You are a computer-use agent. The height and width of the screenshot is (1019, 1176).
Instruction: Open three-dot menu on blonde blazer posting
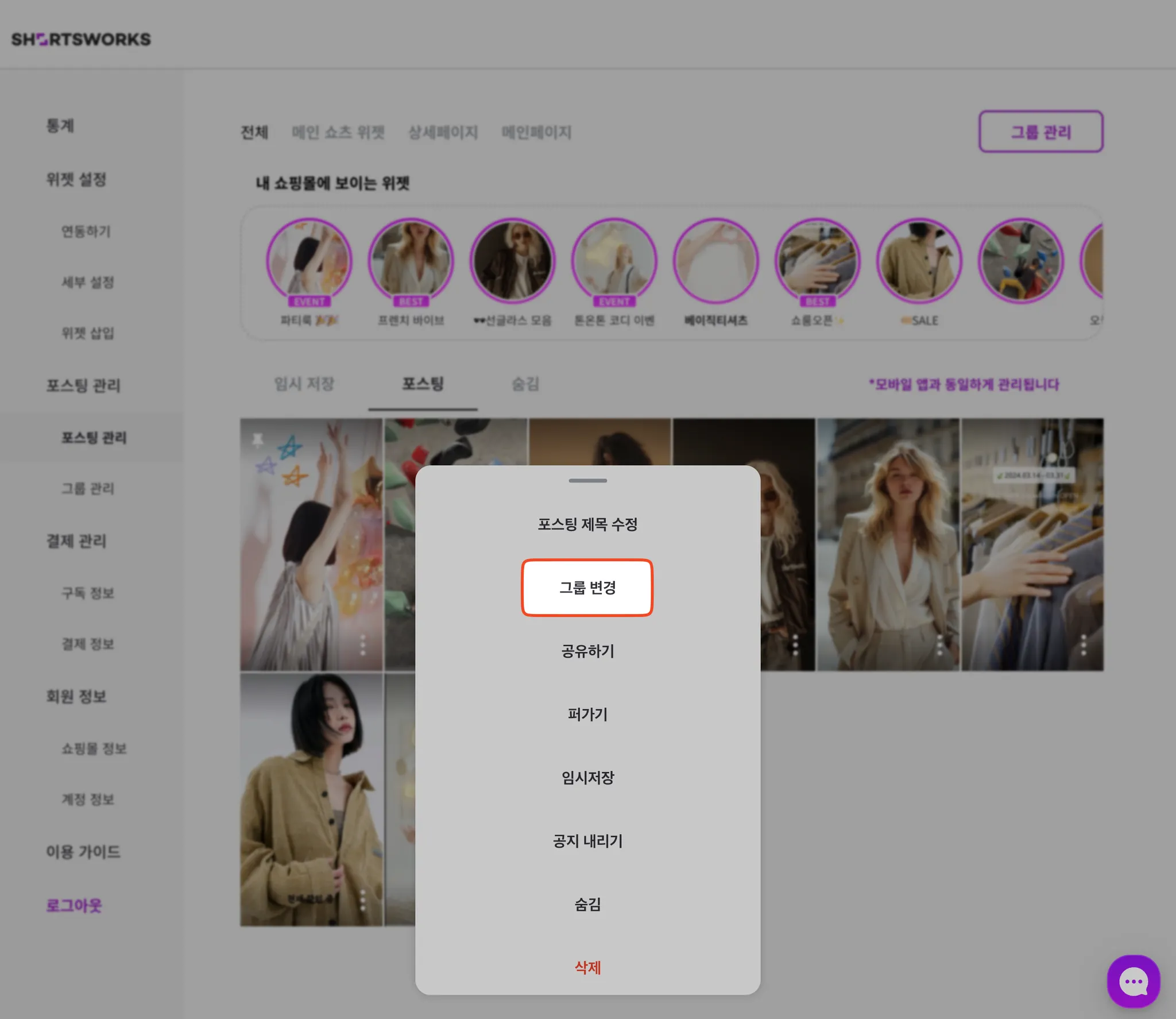coord(939,645)
